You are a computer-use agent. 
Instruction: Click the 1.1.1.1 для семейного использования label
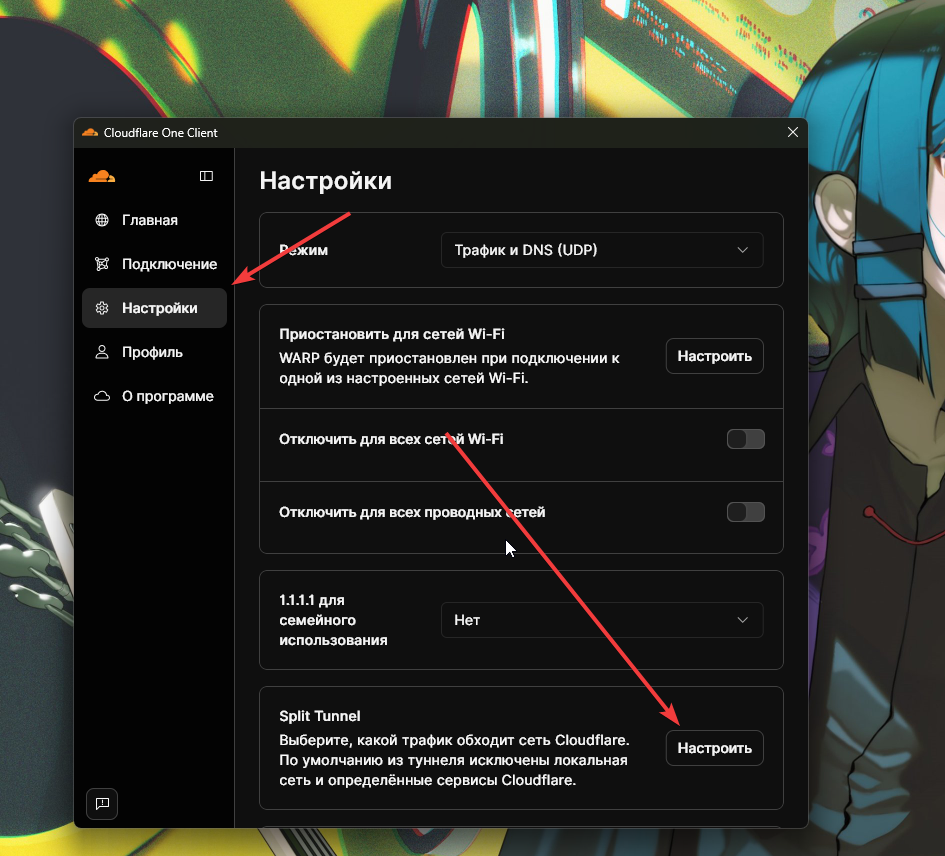333,620
